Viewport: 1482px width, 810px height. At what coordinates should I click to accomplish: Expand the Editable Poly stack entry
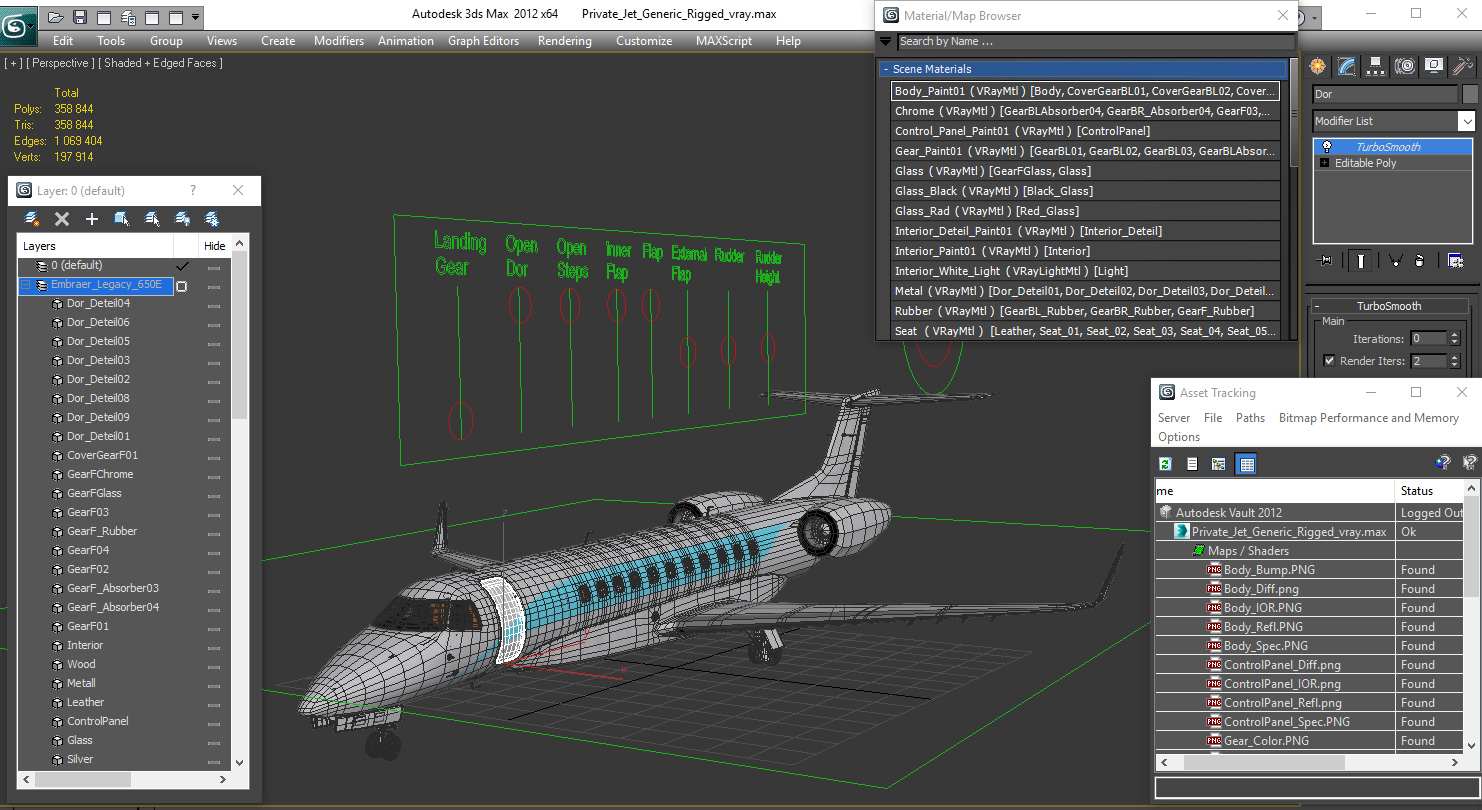click(x=1325, y=163)
